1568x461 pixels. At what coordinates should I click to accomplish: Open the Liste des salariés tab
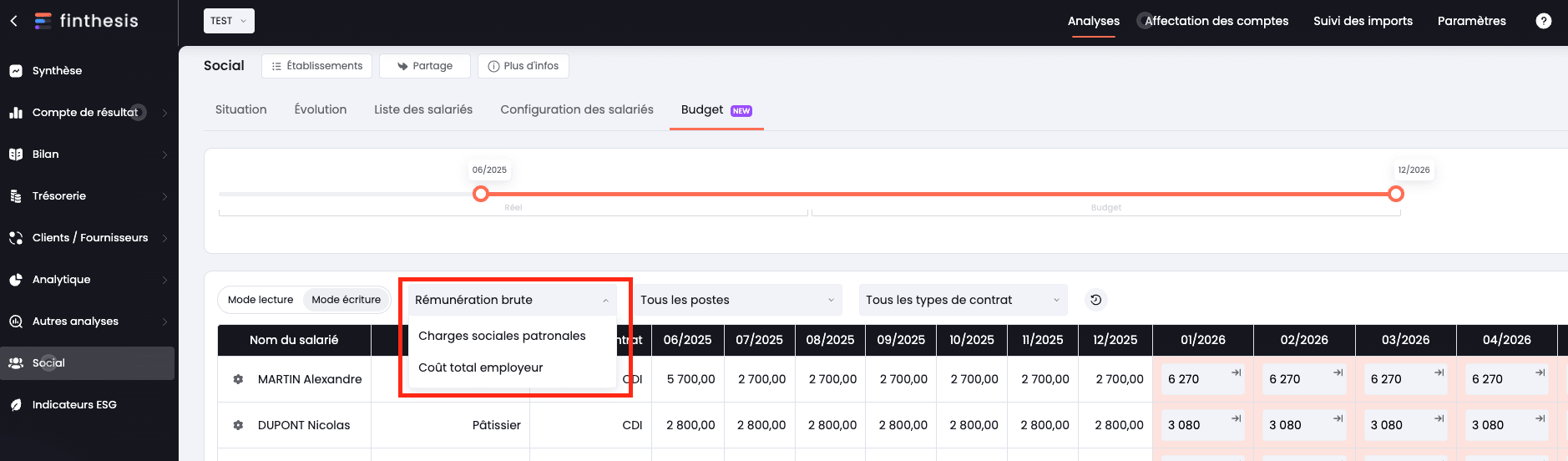(423, 109)
